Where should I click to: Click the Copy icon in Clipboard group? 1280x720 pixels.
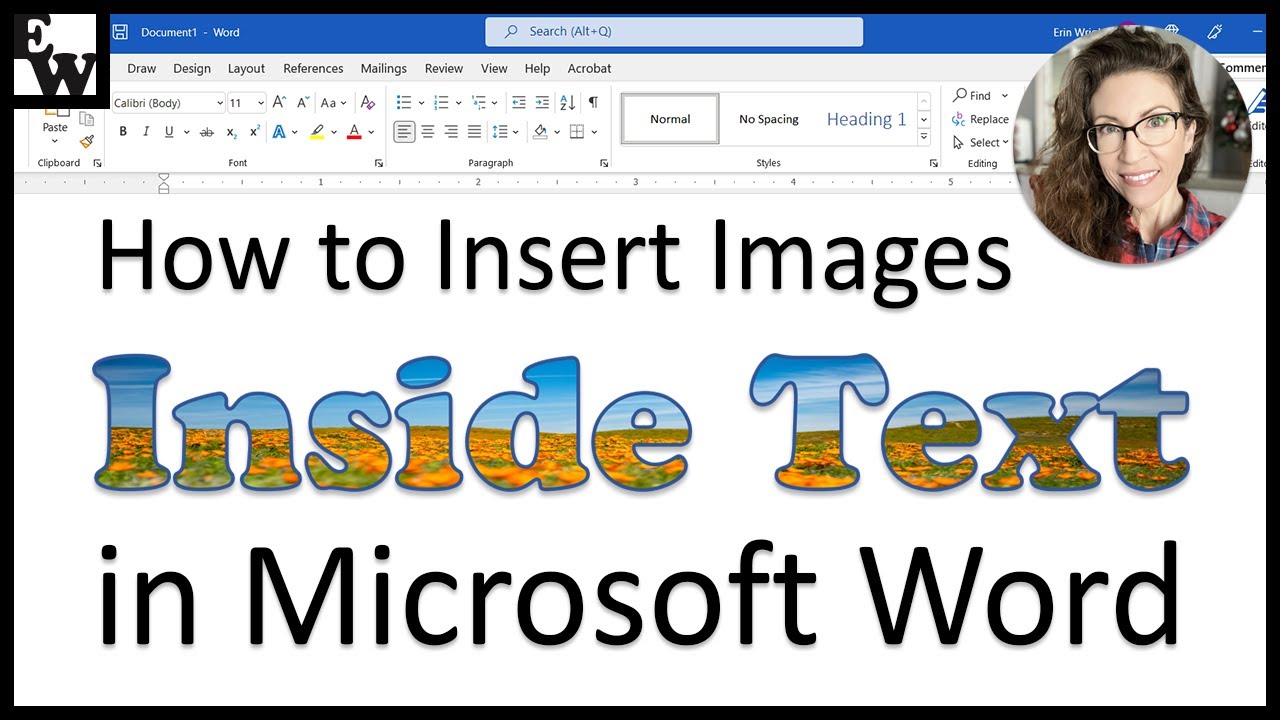pos(87,119)
